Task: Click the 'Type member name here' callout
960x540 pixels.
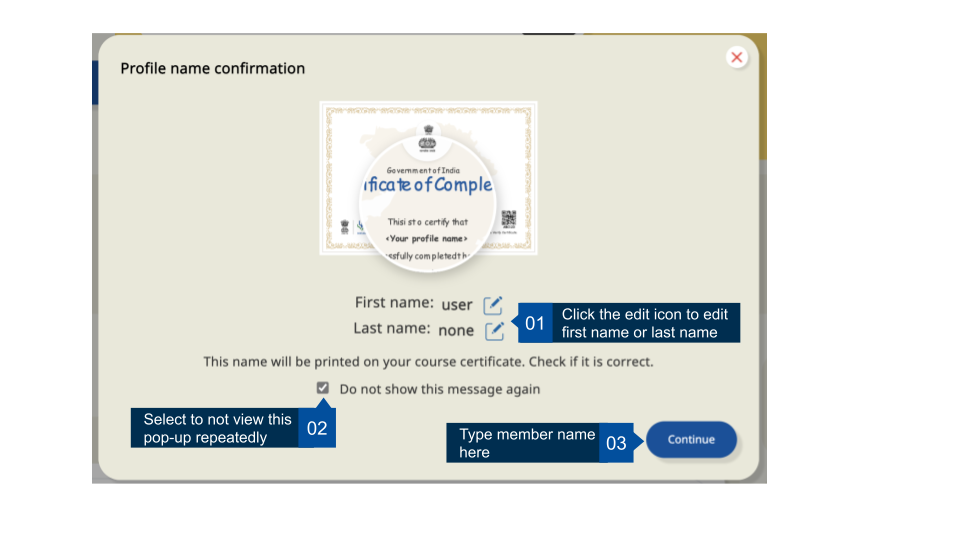Action: click(x=525, y=443)
